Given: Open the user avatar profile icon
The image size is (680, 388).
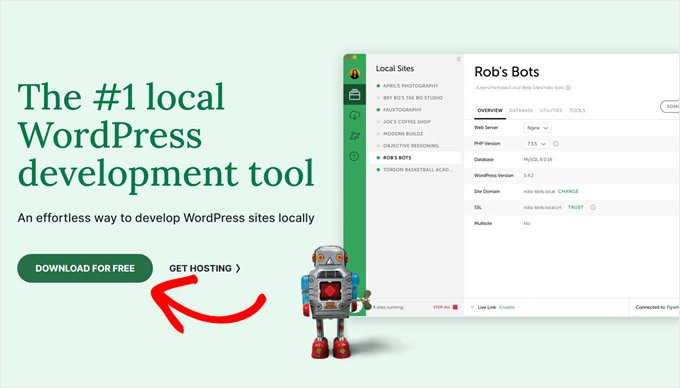Looking at the screenshot, I should (355, 73).
